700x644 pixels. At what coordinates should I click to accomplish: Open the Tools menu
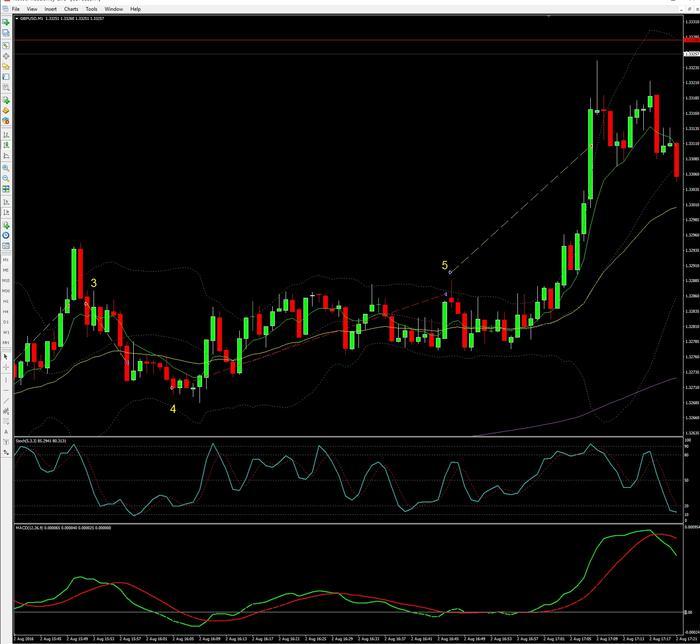click(92, 9)
